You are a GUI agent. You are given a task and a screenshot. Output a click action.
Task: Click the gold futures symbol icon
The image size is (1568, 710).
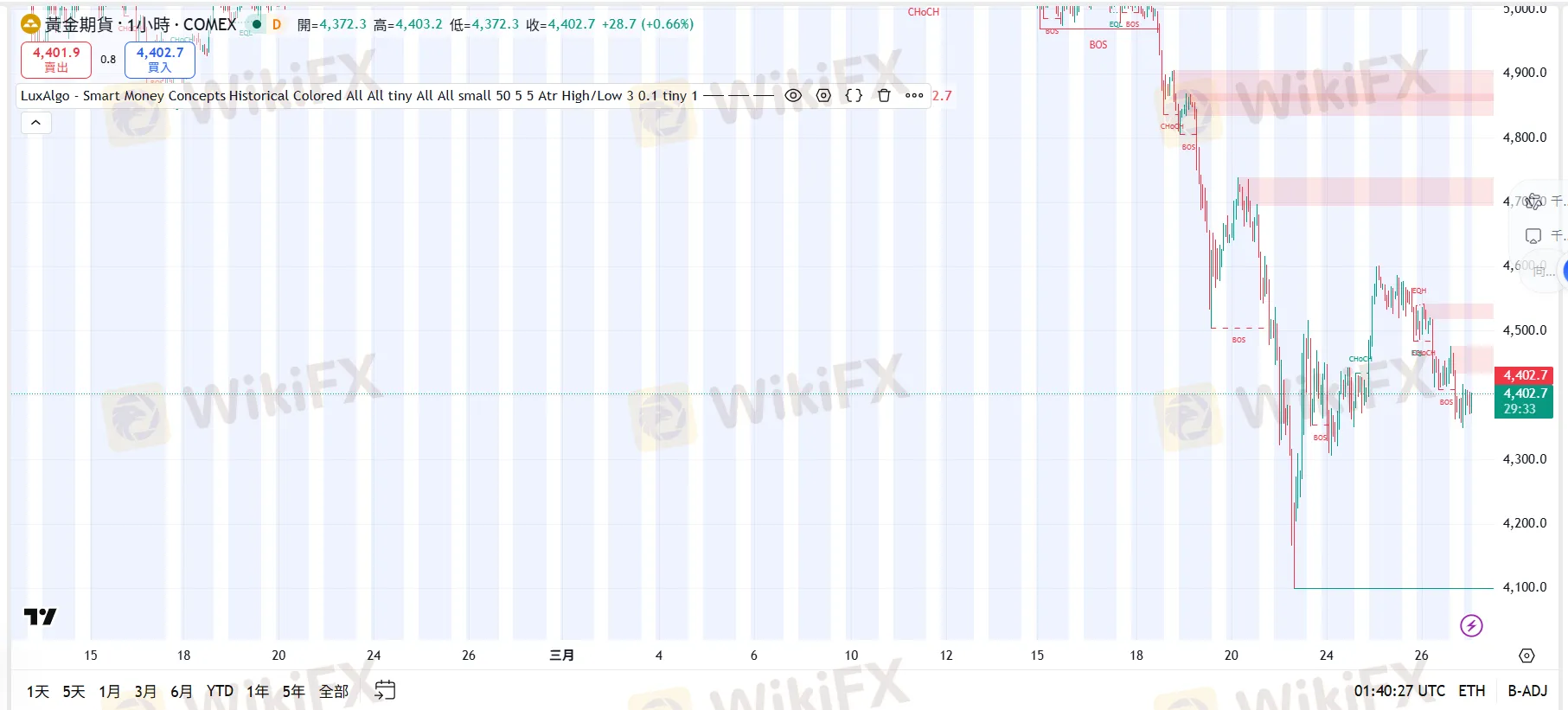click(30, 24)
